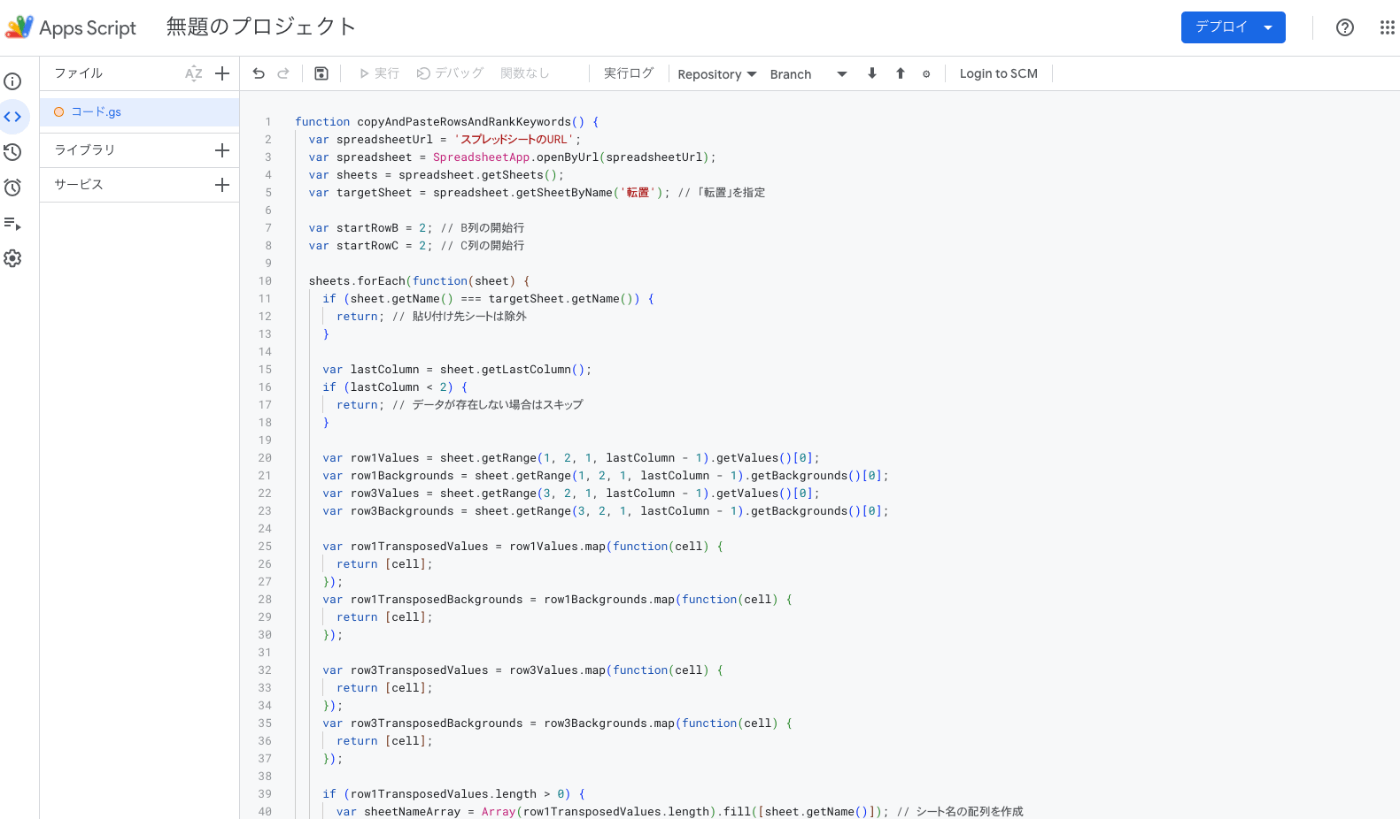The width and height of the screenshot is (1400, 819).
Task: Click project title 無題のプロジェクト
Action: (261, 27)
